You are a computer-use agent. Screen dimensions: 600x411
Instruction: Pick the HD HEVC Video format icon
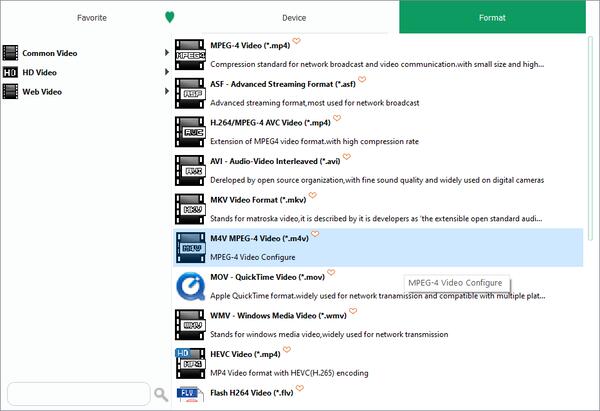pyautogui.click(x=190, y=363)
